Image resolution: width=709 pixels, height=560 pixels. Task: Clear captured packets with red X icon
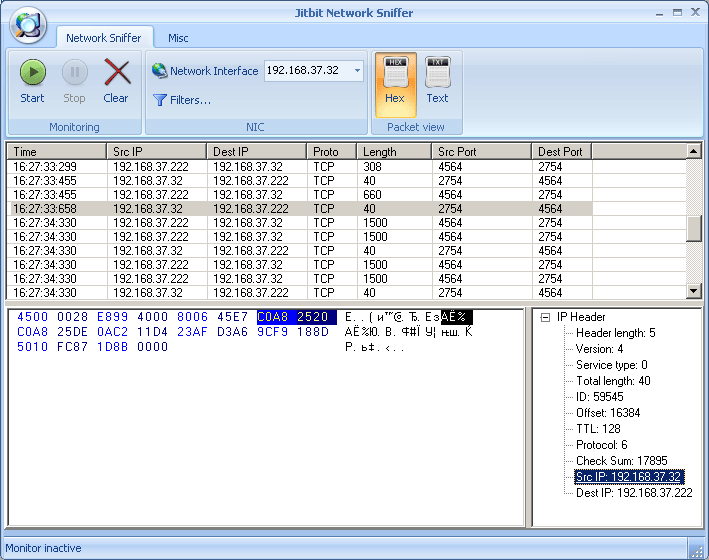[x=117, y=72]
